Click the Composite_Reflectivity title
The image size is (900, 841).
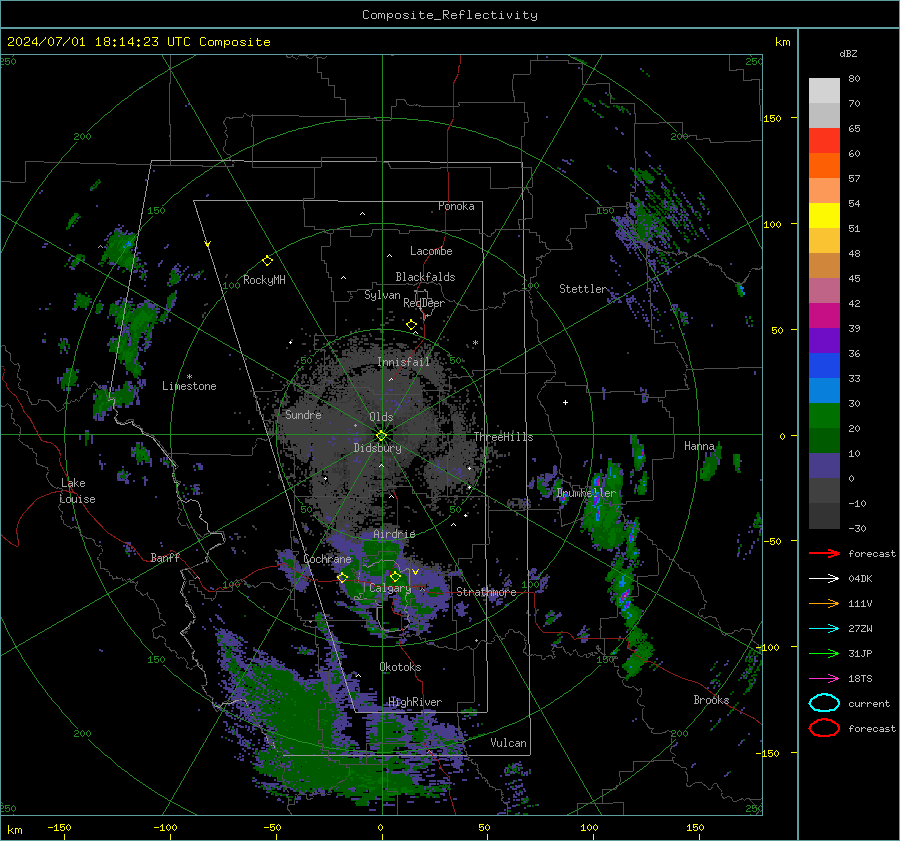(x=450, y=15)
